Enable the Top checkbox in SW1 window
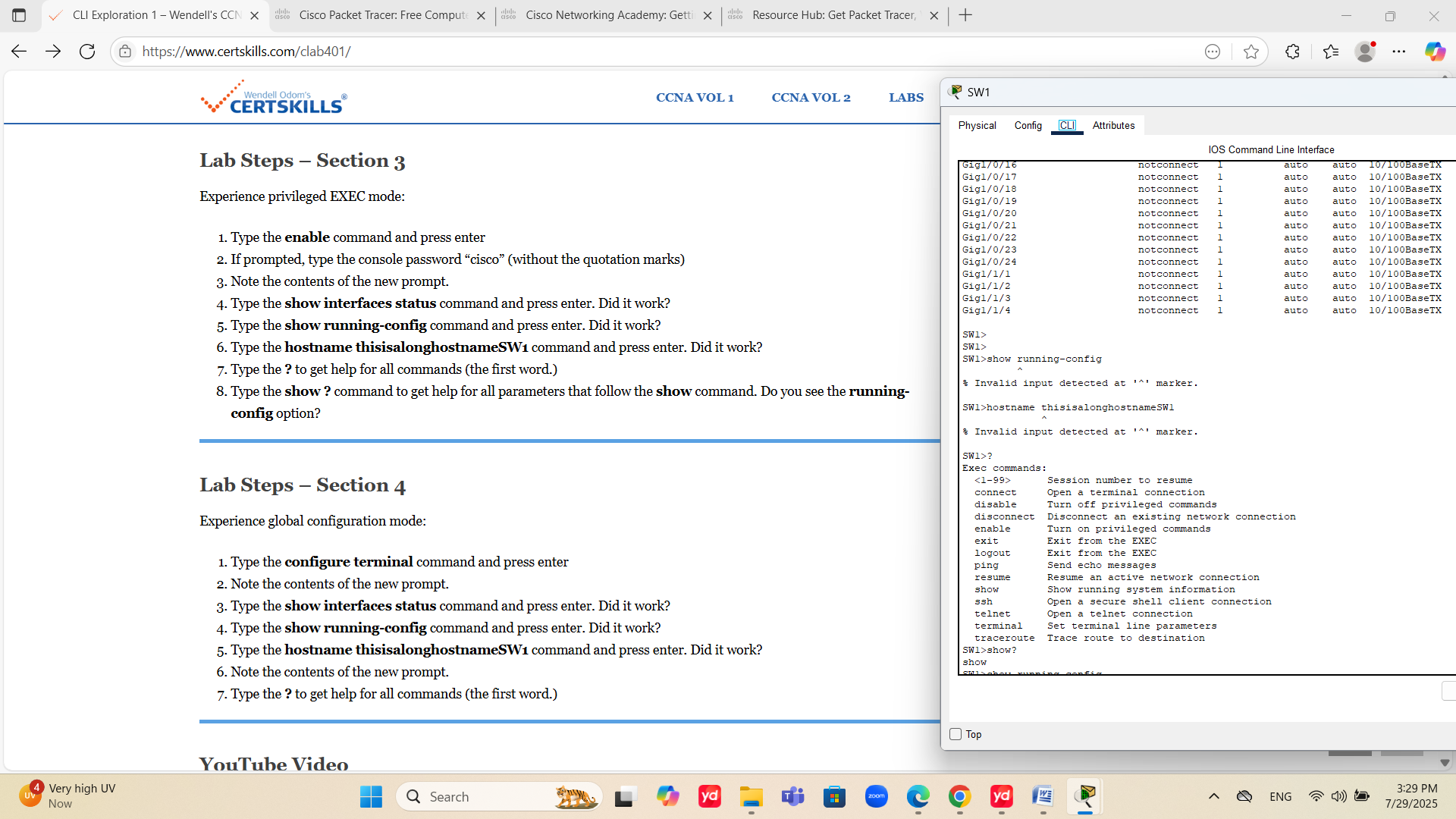Image resolution: width=1456 pixels, height=819 pixels. point(955,734)
